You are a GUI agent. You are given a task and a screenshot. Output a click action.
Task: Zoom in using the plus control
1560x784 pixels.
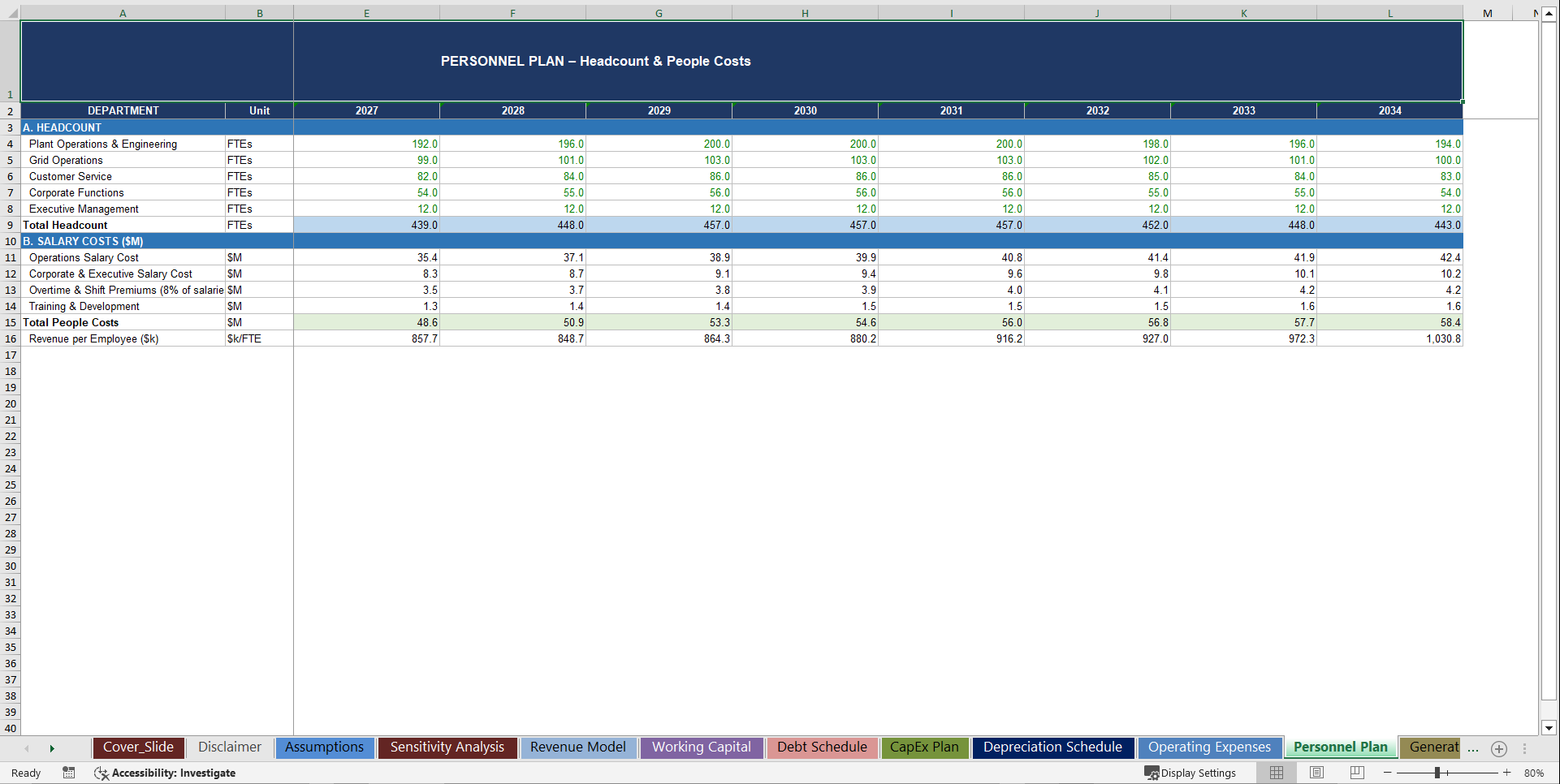point(1507,773)
